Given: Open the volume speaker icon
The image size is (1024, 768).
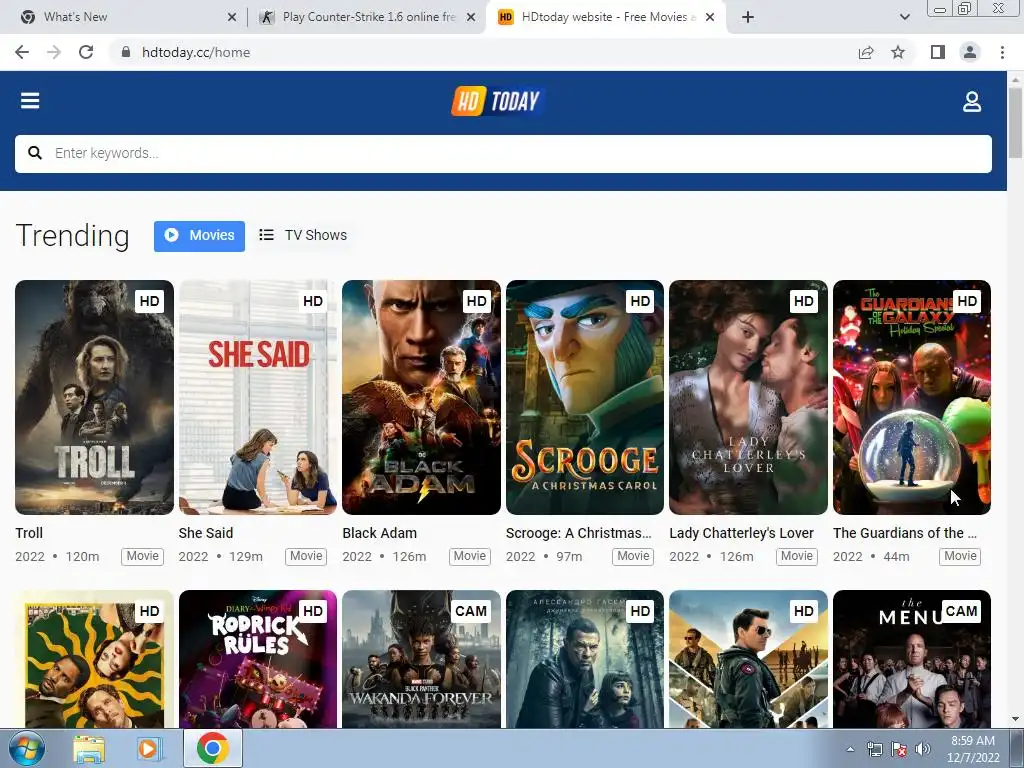Looking at the screenshot, I should [923, 749].
